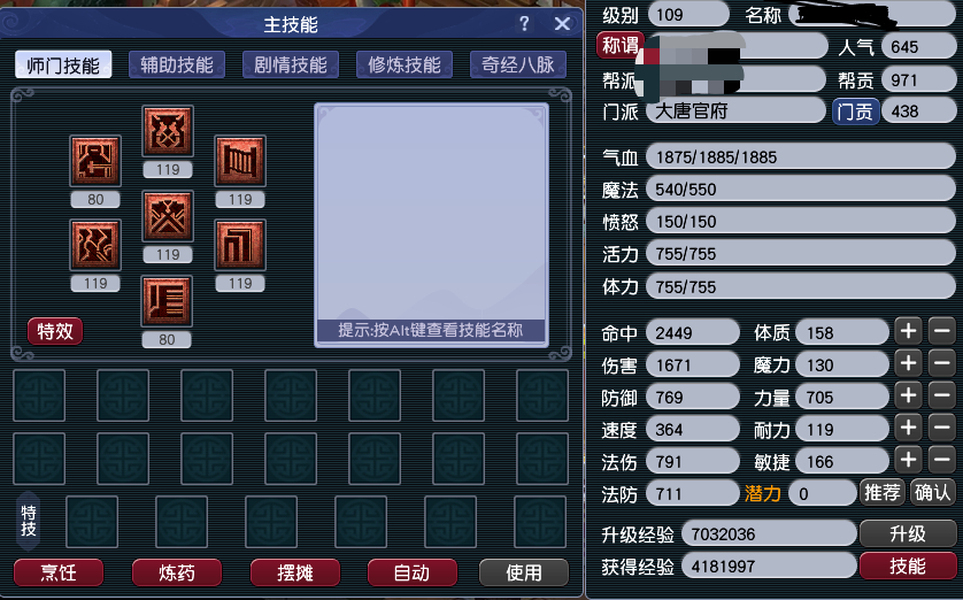Pick the double-arch gate skill icon
The image size is (963, 600).
(x=240, y=245)
